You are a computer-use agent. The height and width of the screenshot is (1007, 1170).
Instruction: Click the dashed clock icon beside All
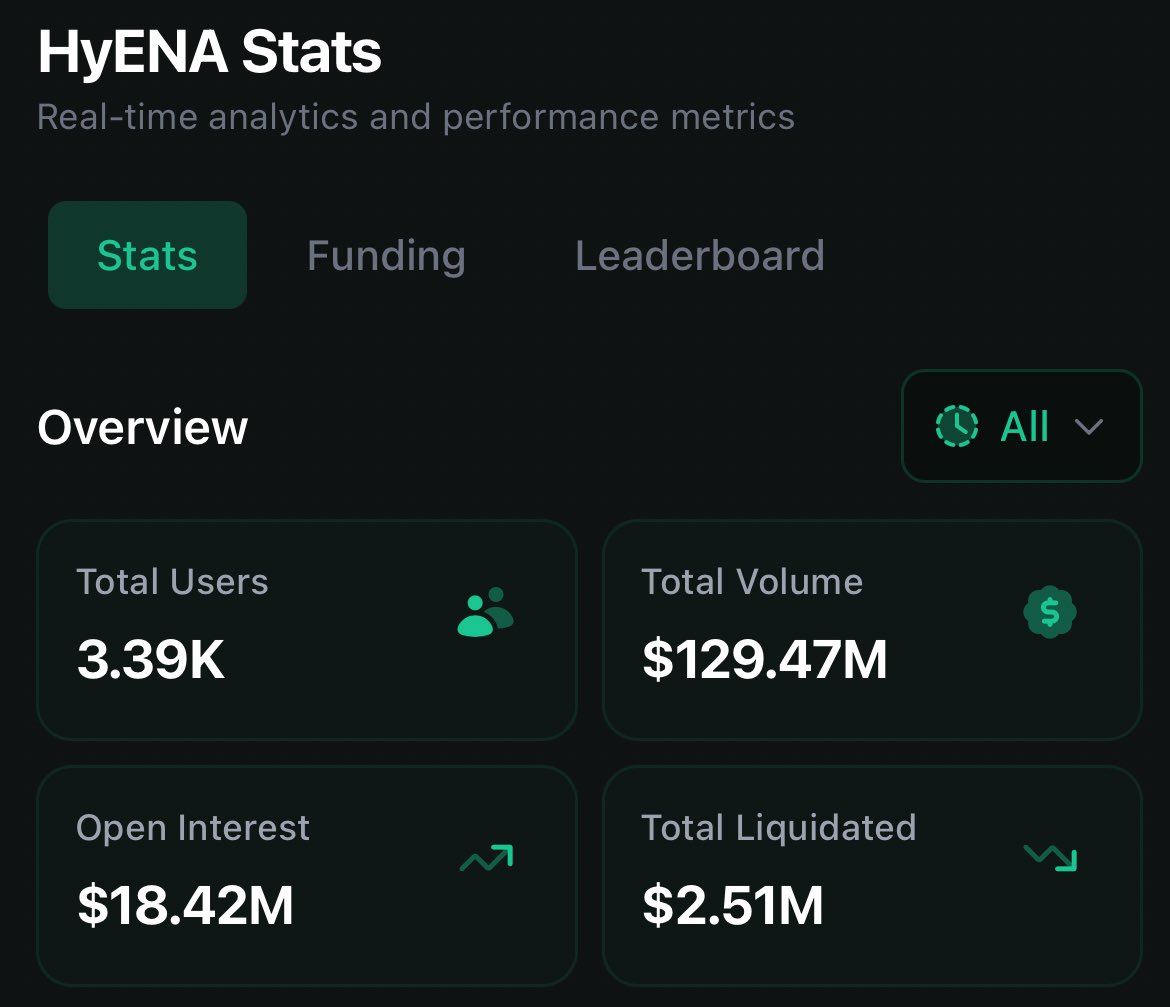[x=957, y=426]
